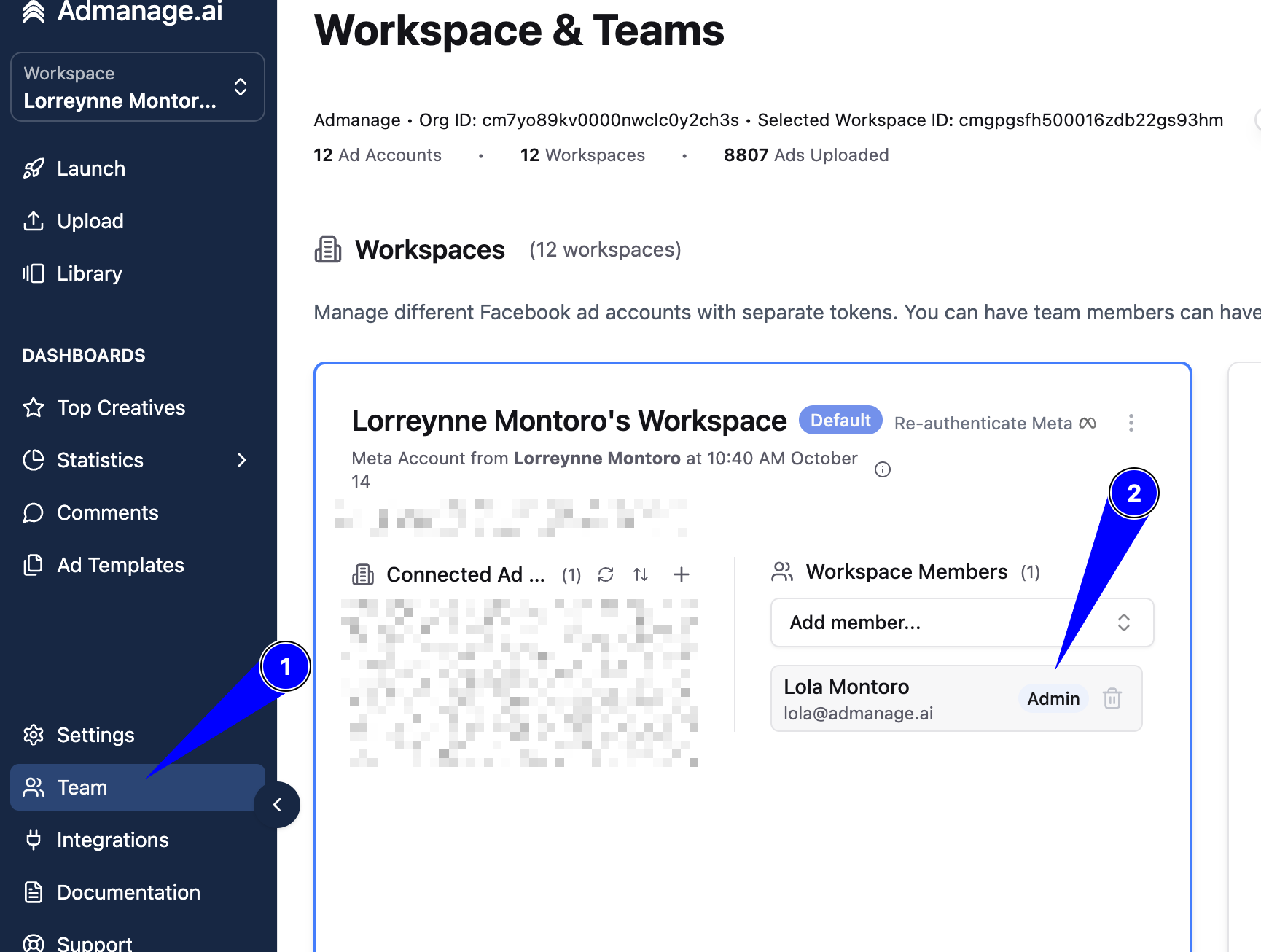This screenshot has width=1261, height=952.
Task: Delete member Lola Montoro with trash icon
Action: click(x=1112, y=698)
